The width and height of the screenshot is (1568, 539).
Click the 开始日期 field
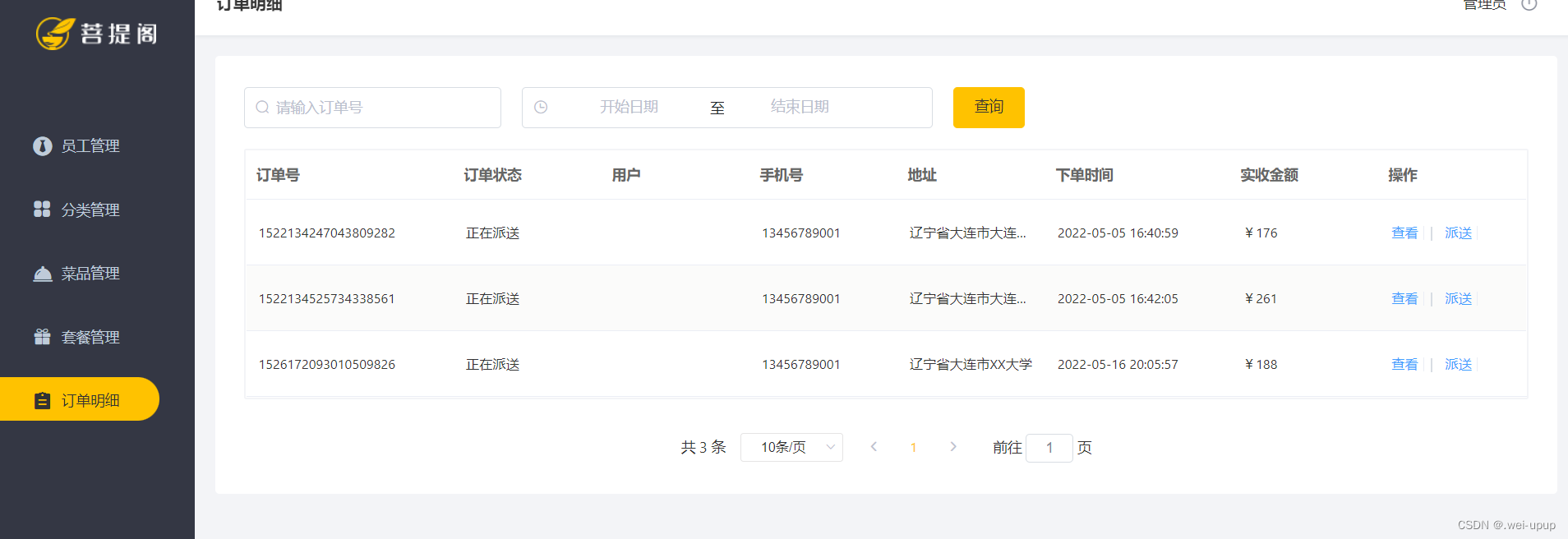tap(629, 108)
